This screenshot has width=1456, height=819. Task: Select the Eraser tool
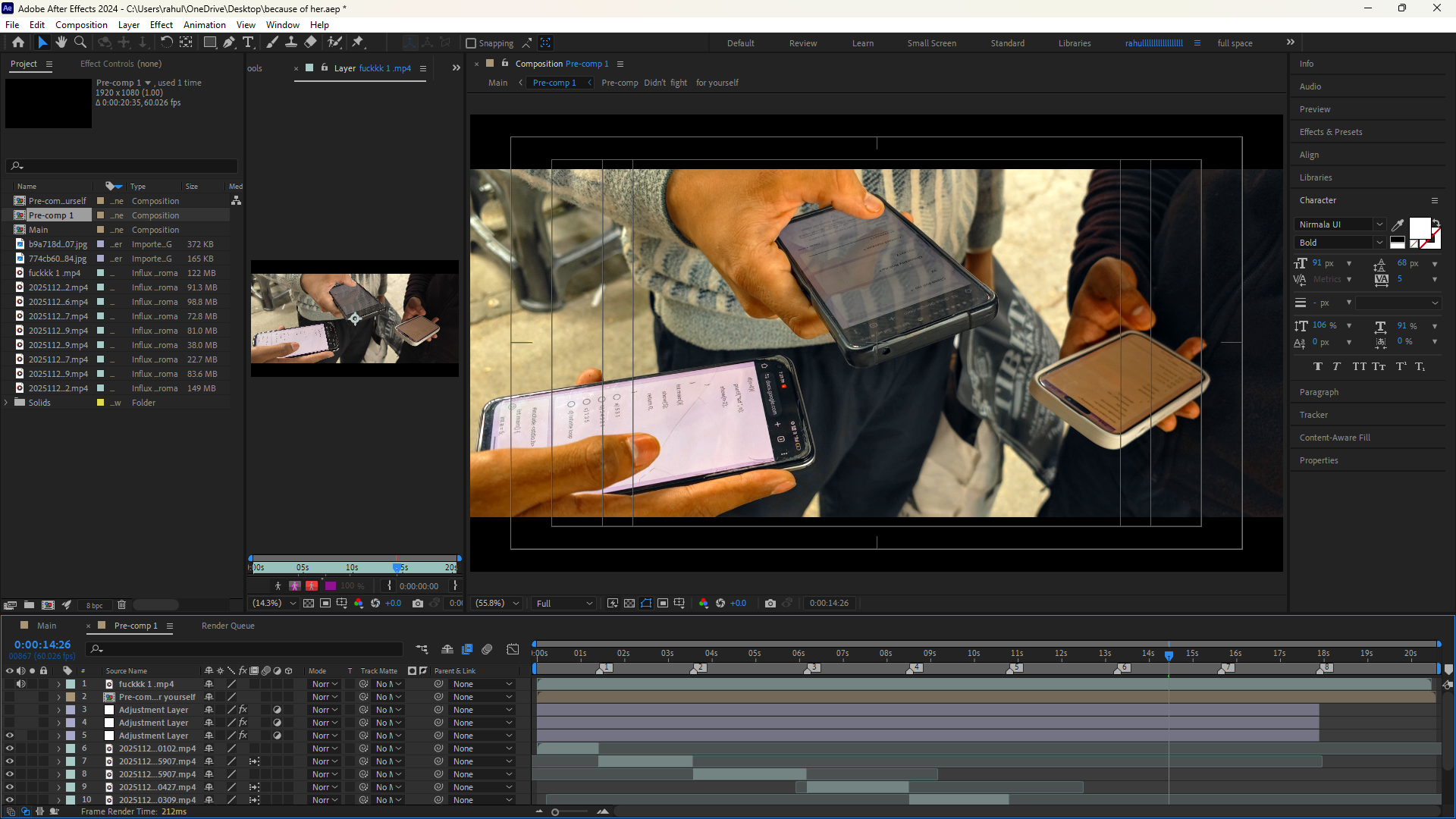pyautogui.click(x=311, y=42)
